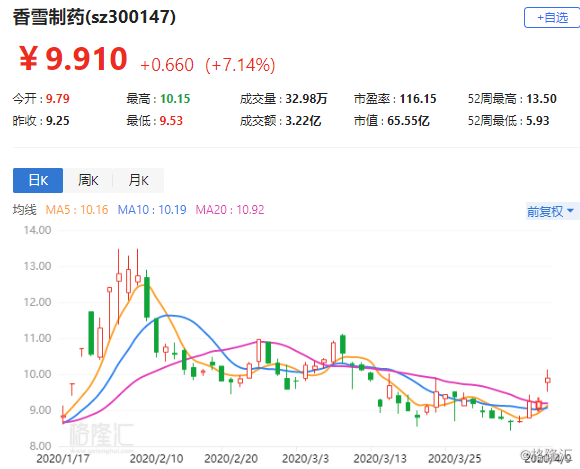580x469 pixels.
Task: Click the 14.00 price axis label
Action: click(37, 230)
